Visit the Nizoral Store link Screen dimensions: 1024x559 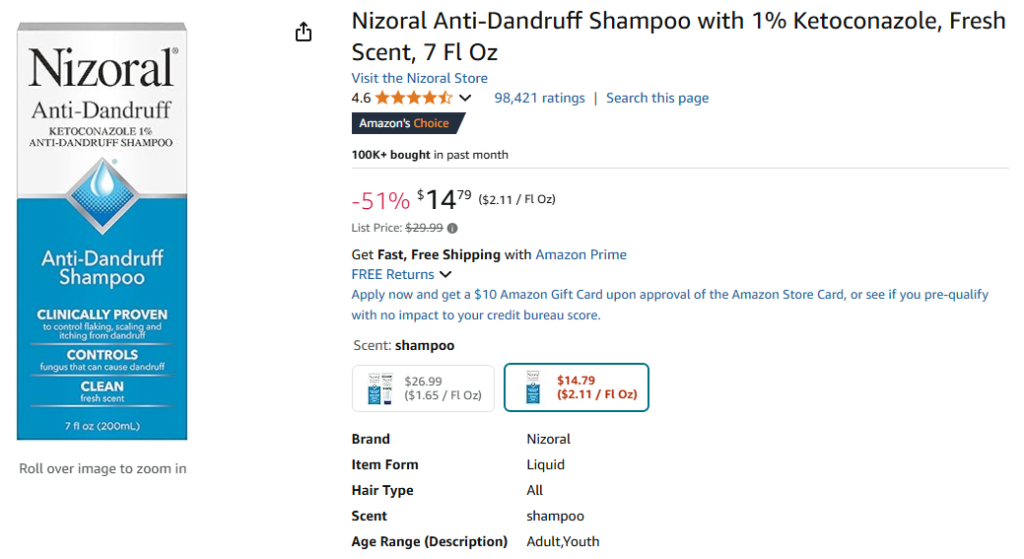pos(419,78)
